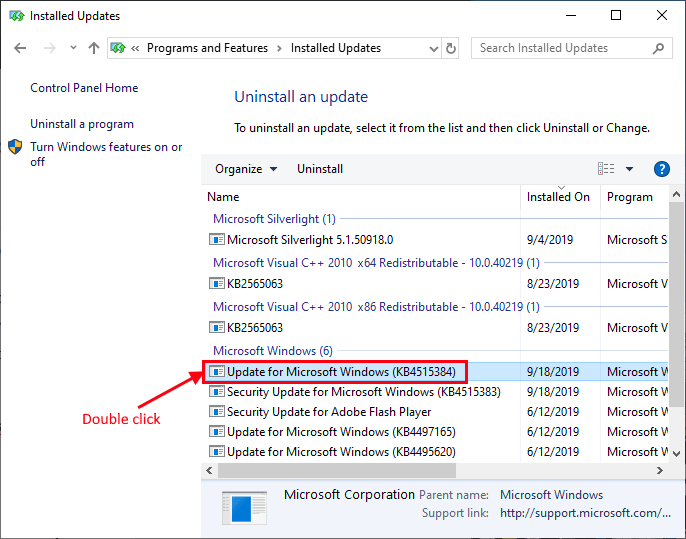
Task: Click the Forward navigation arrow
Action: tap(49, 48)
